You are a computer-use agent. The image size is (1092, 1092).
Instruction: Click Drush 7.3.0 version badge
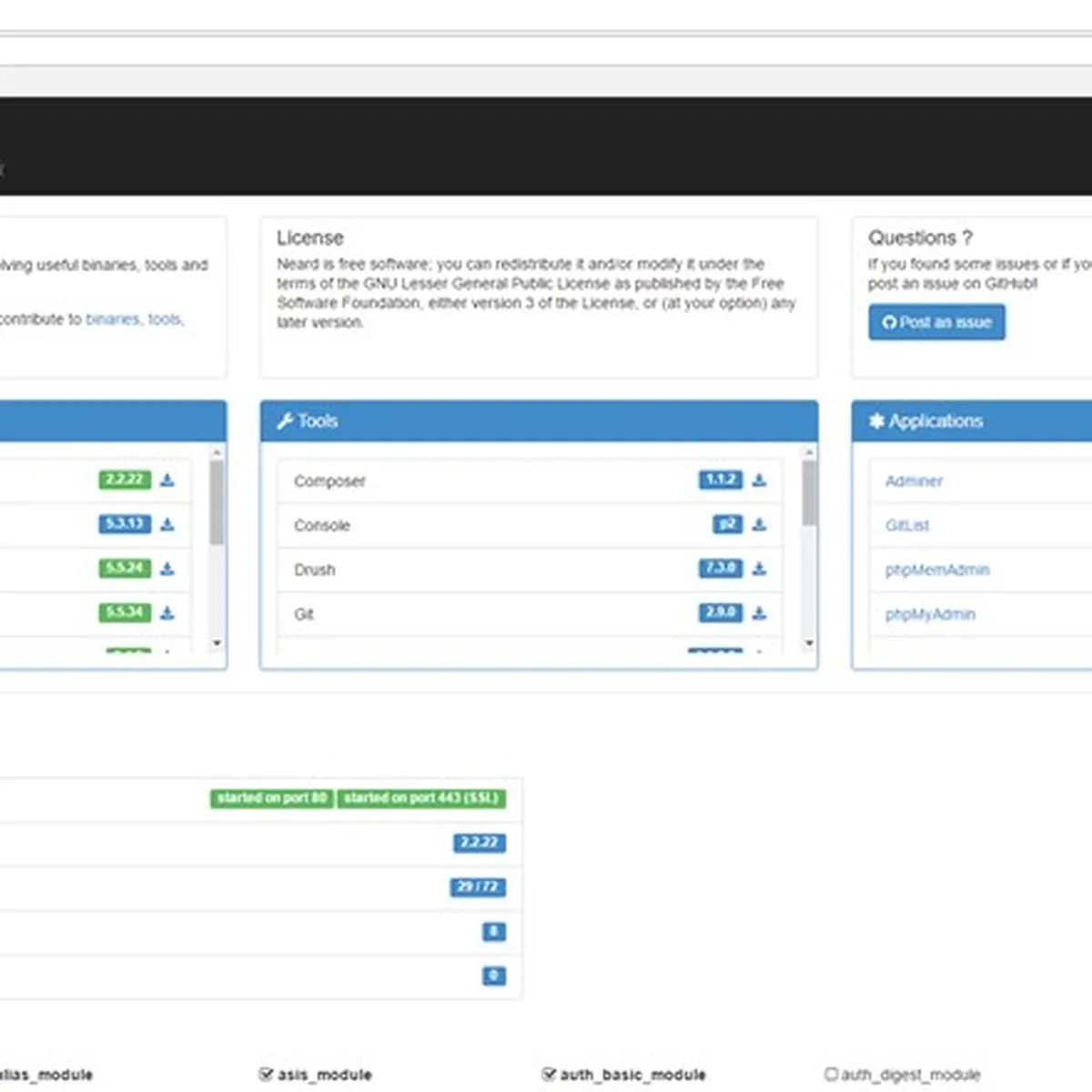click(721, 569)
